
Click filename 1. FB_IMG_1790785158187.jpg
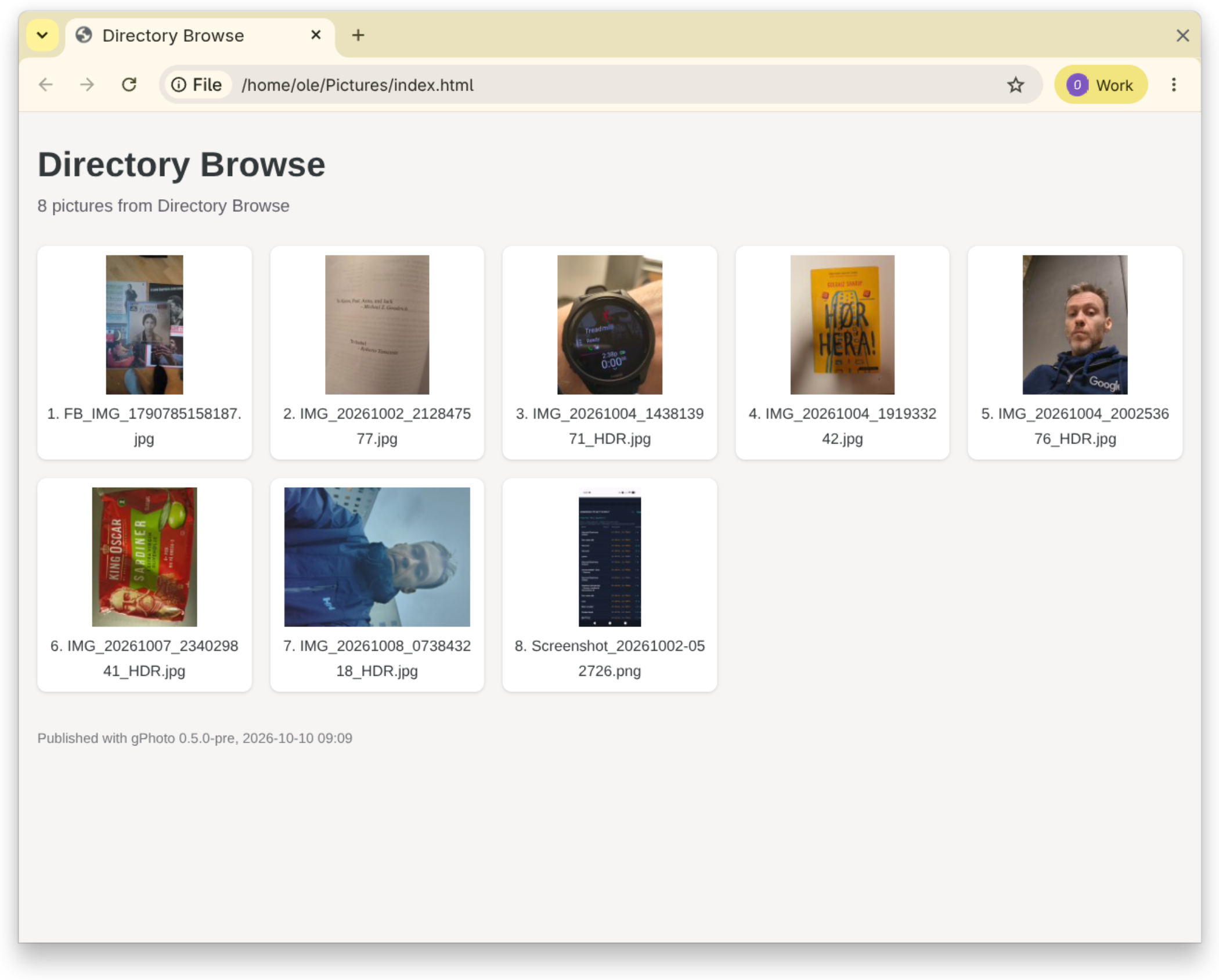(x=144, y=426)
